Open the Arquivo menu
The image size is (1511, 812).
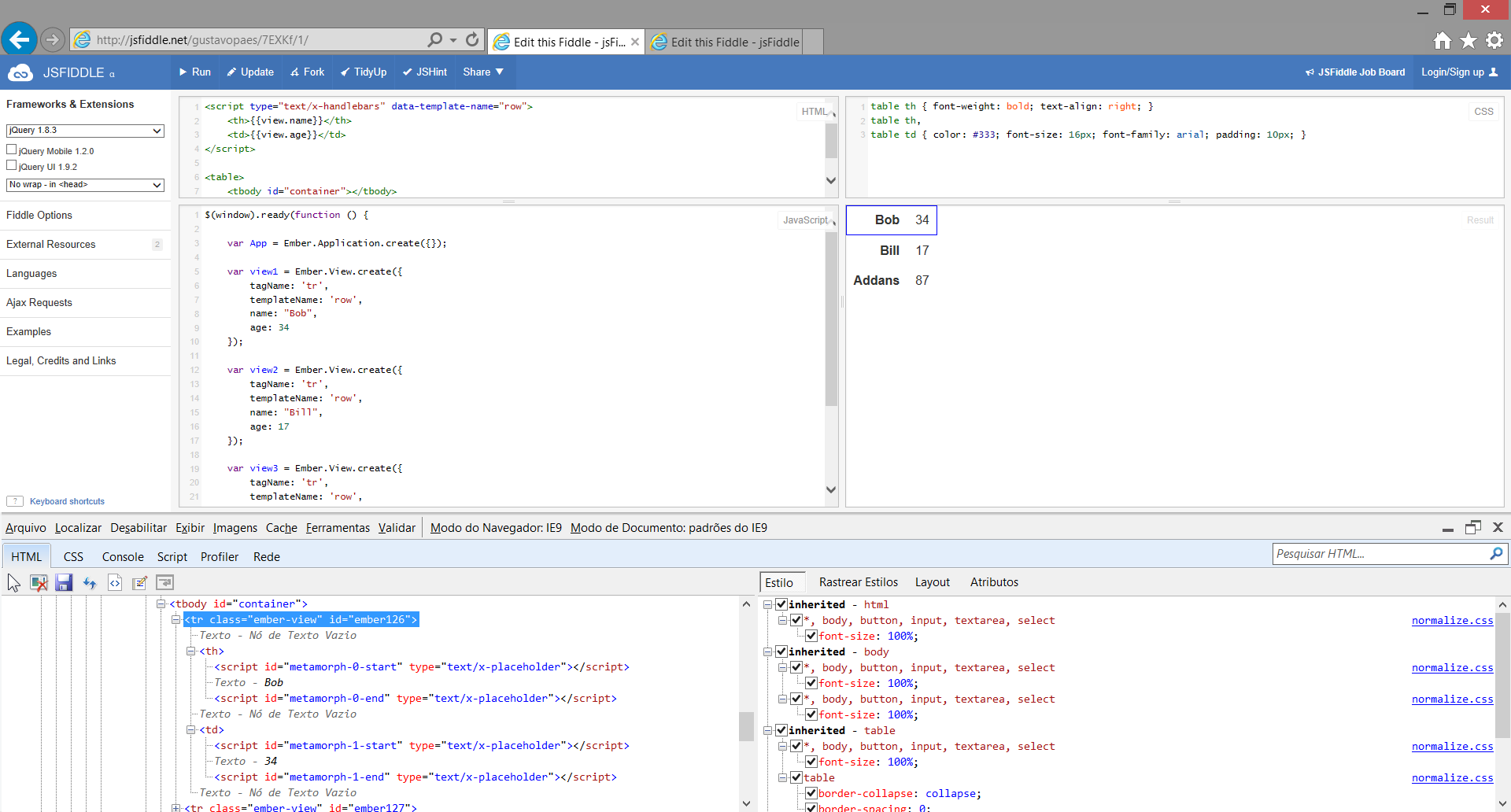tap(26, 528)
